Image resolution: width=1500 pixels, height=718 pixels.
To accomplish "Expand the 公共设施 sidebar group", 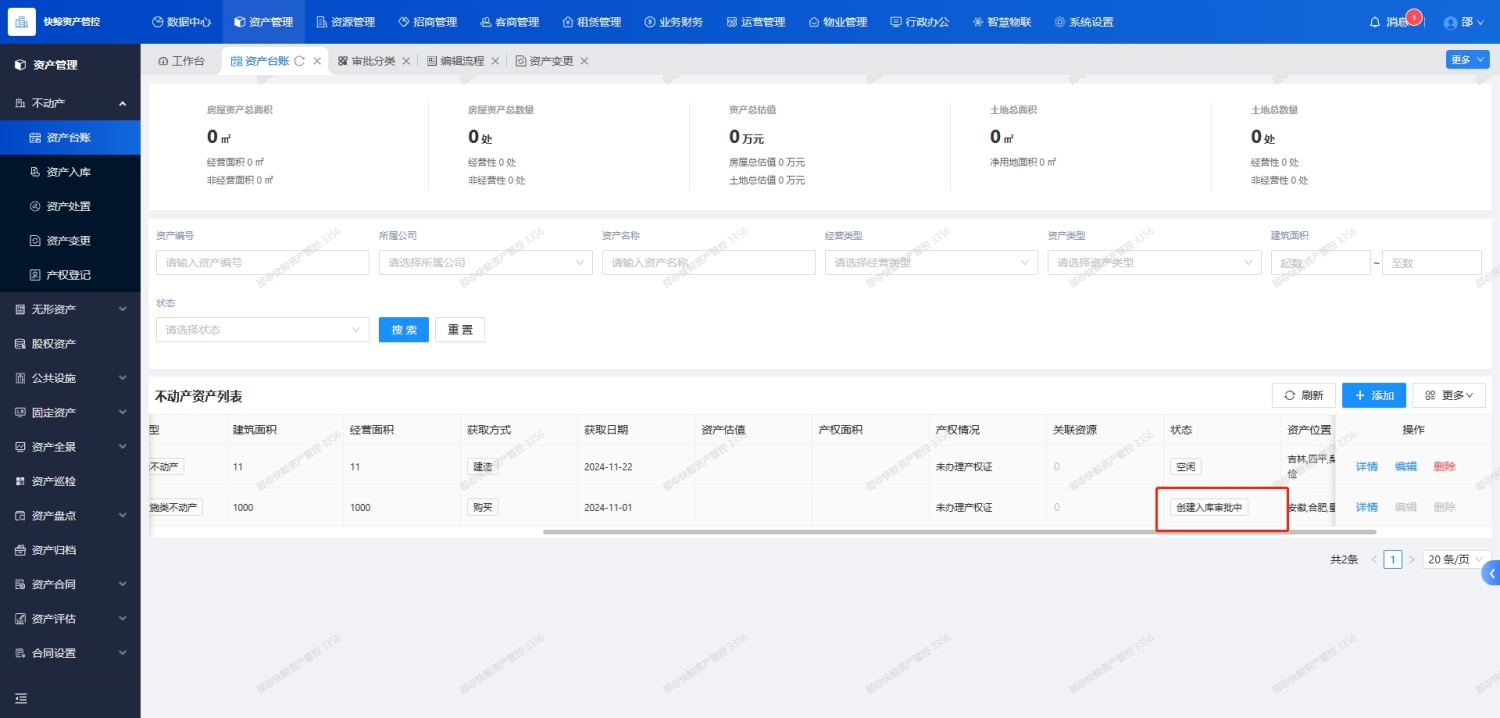I will tap(70, 378).
